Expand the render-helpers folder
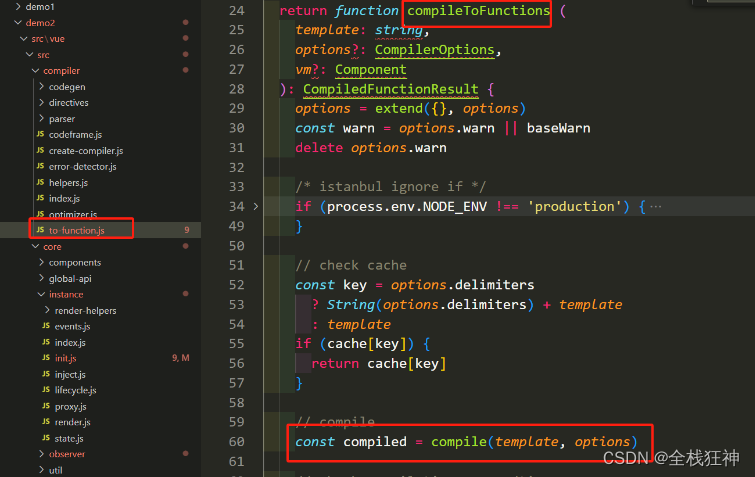The height and width of the screenshot is (477, 755). pyautogui.click(x=47, y=310)
